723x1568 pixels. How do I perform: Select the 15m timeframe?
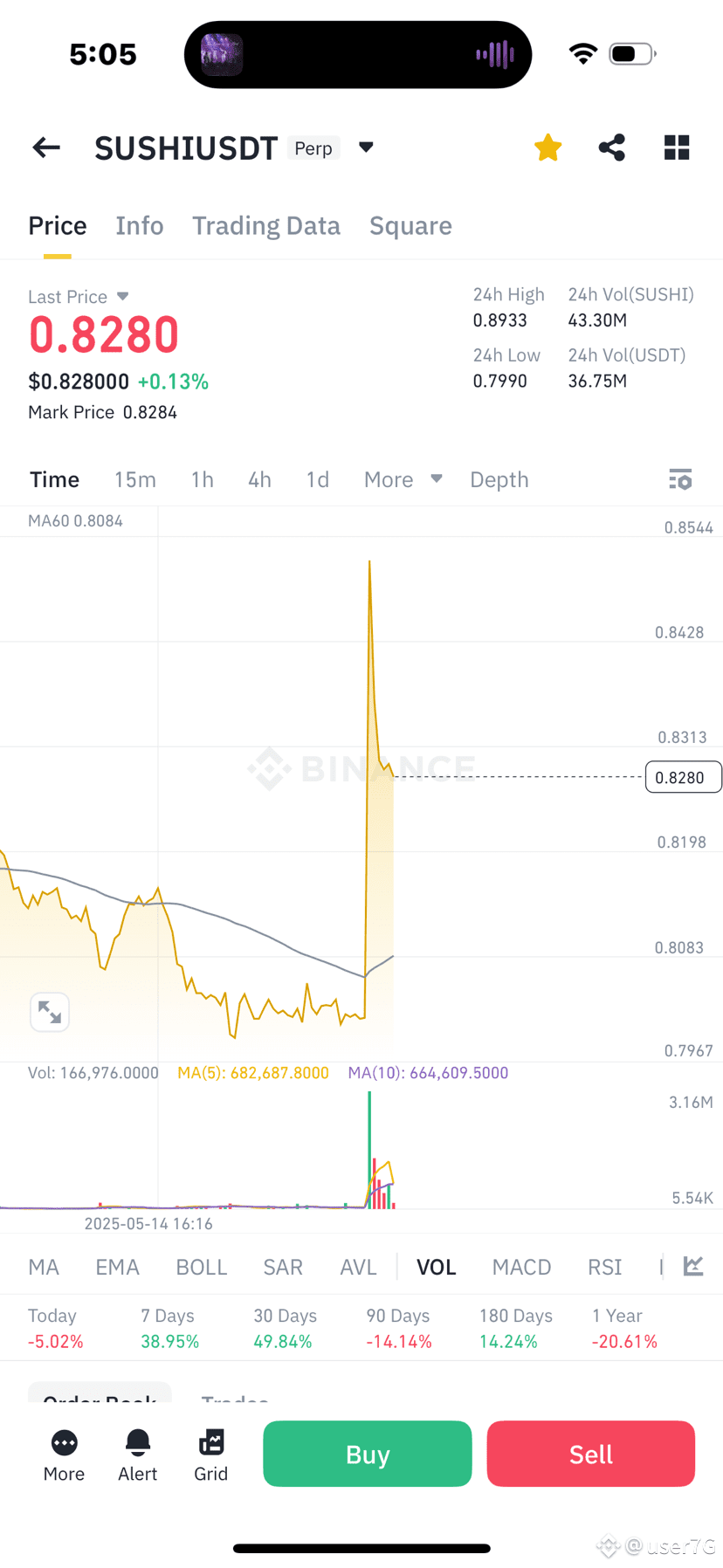(135, 479)
